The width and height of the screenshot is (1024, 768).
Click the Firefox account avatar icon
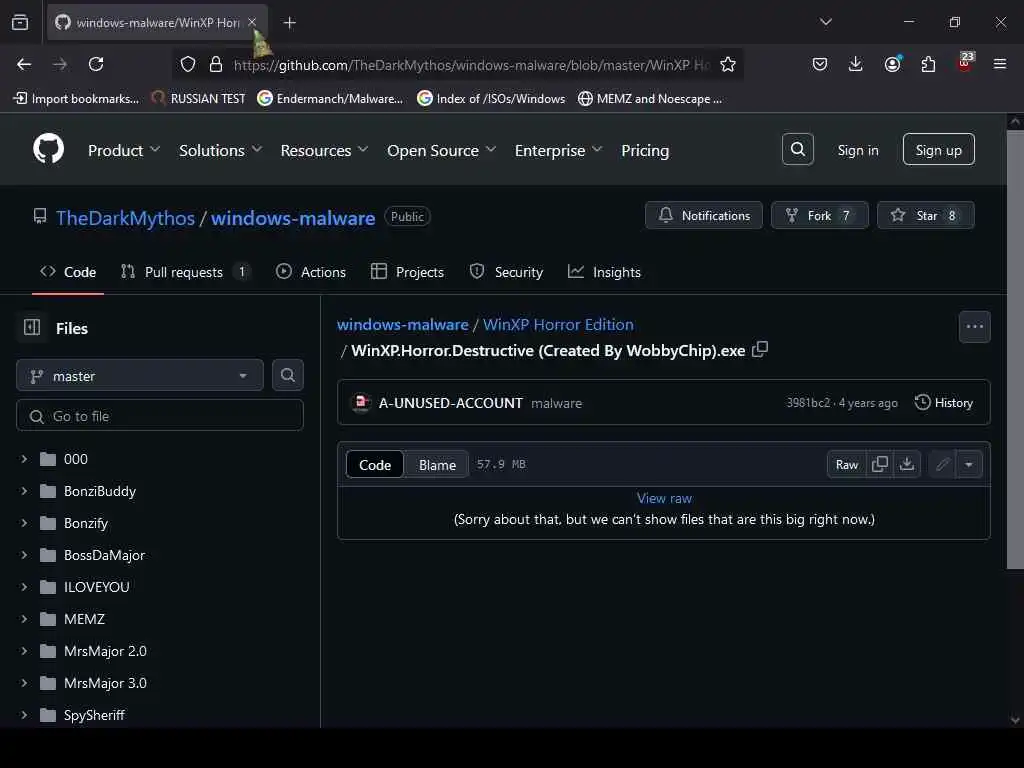point(892,64)
